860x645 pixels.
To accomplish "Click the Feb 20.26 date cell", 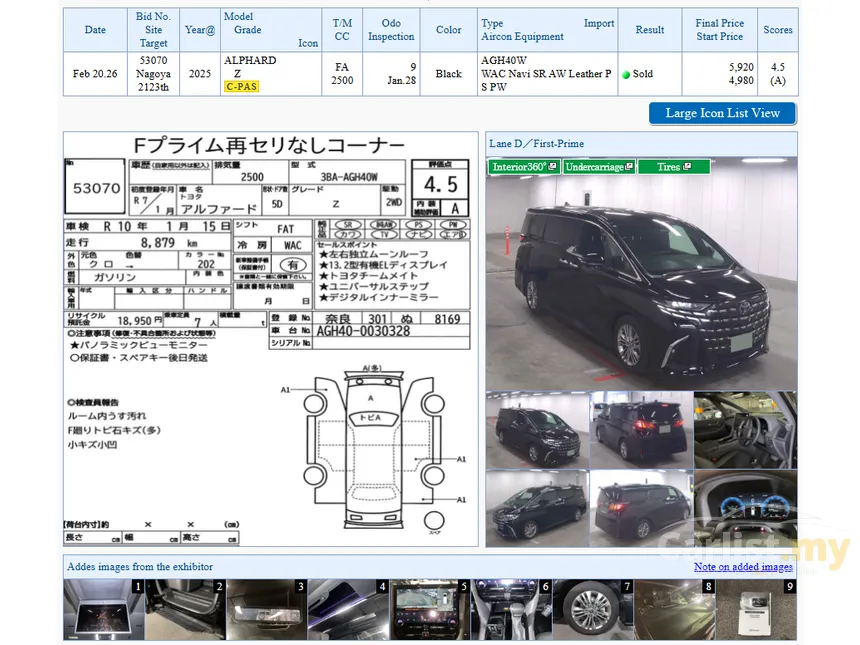I will pyautogui.click(x=95, y=73).
